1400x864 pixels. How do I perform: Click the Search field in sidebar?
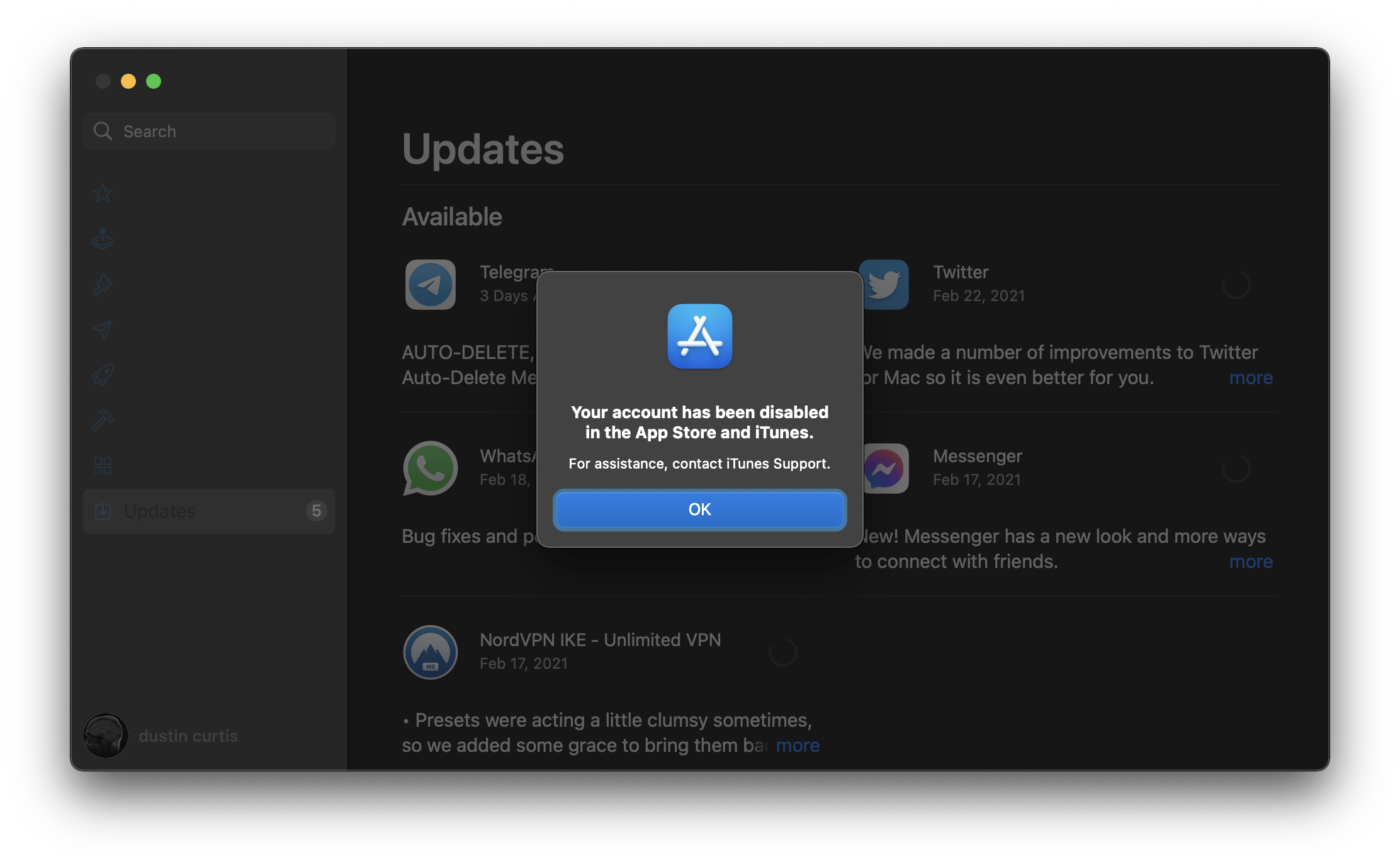pyautogui.click(x=208, y=131)
